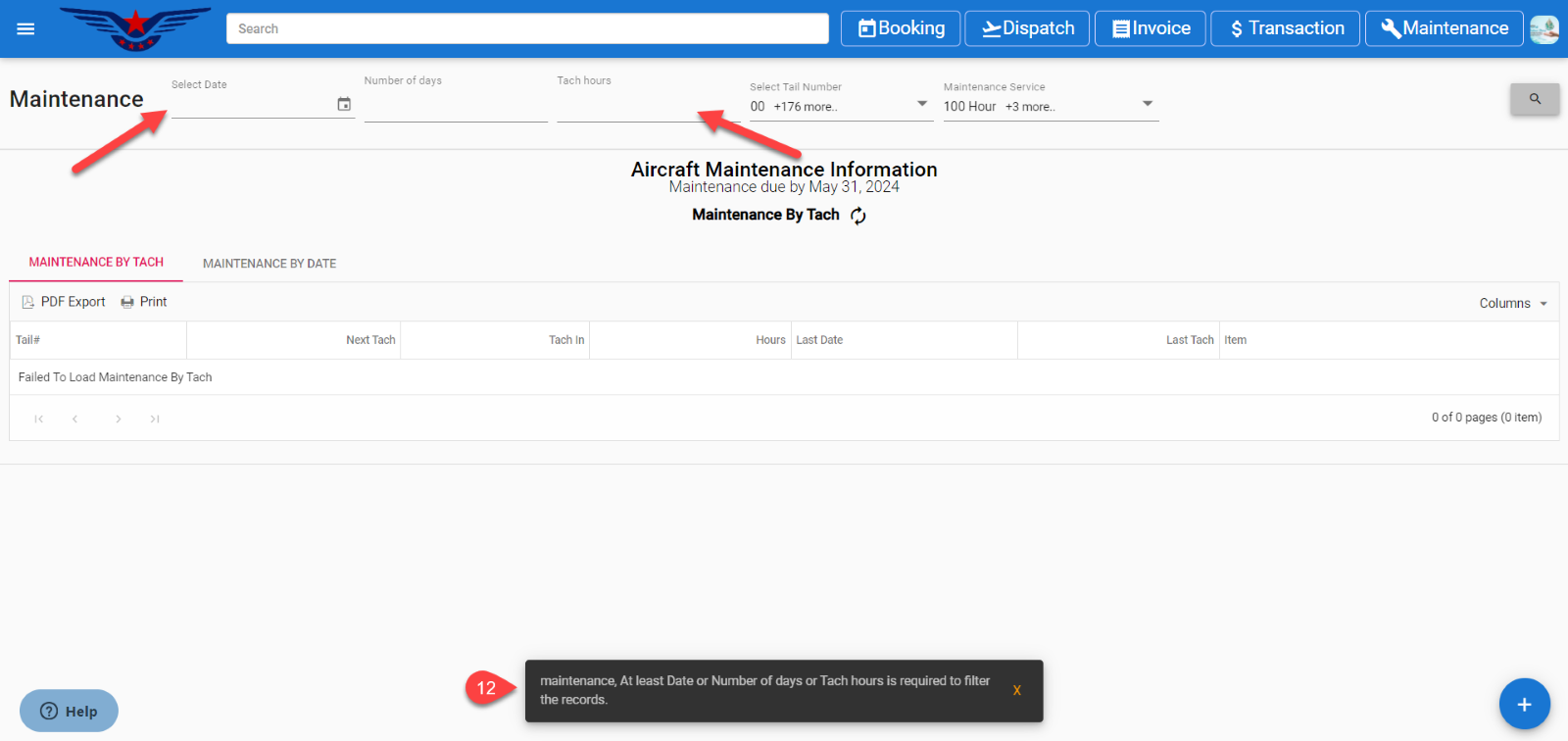
Task: Click PDF Export button
Action: tap(64, 302)
